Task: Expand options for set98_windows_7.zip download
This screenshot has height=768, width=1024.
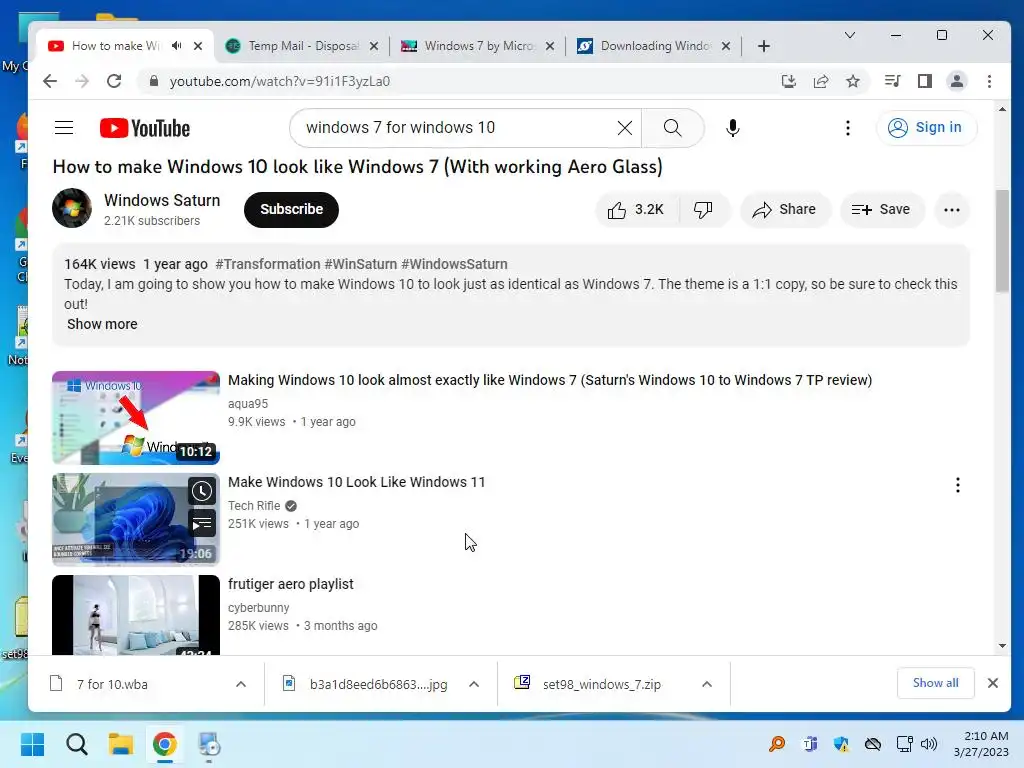Action: (707, 684)
